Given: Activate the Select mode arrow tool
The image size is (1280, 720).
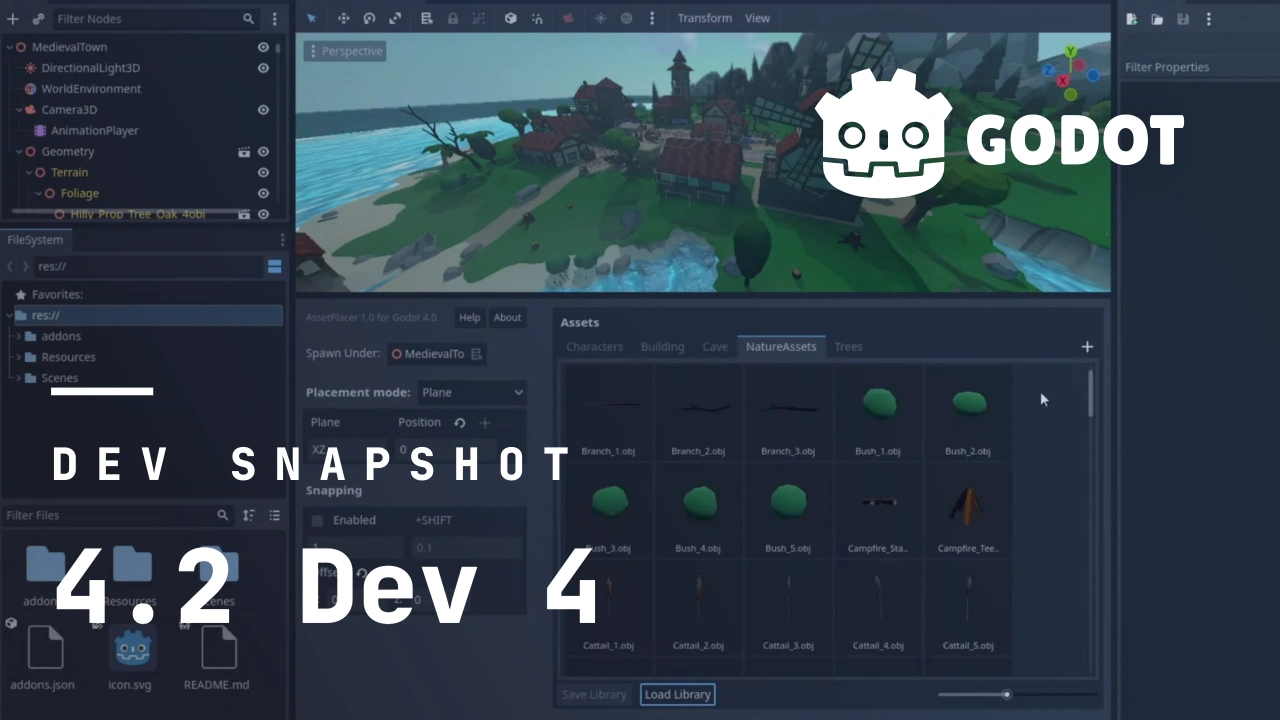Looking at the screenshot, I should 311,18.
